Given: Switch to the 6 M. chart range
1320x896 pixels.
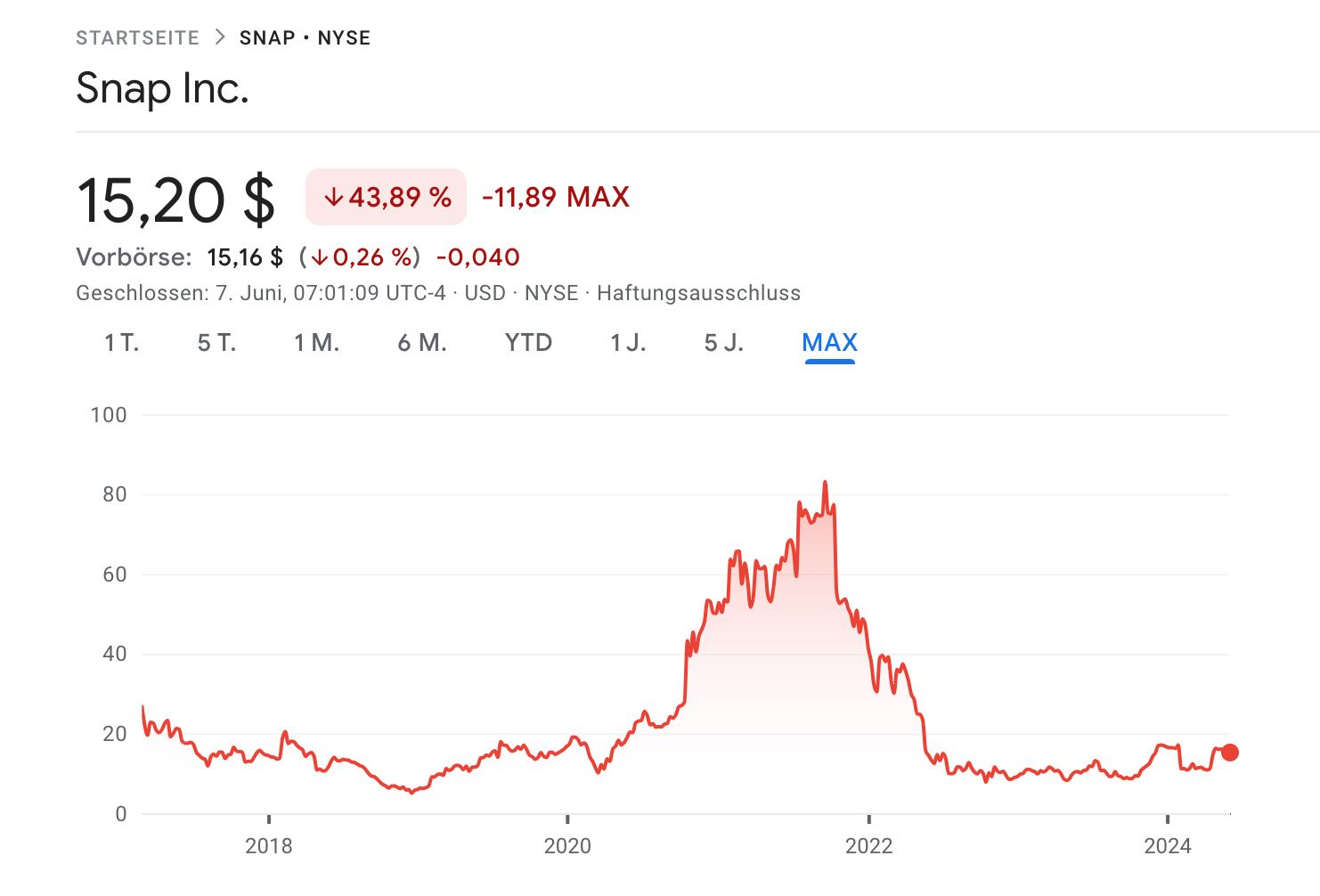Looking at the screenshot, I should point(422,343).
